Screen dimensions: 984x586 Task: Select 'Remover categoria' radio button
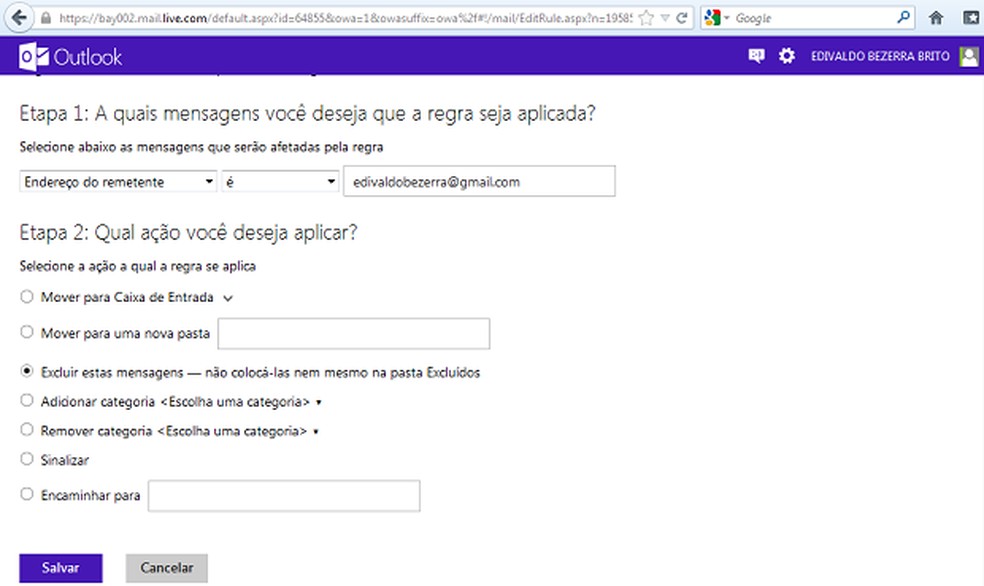26,429
